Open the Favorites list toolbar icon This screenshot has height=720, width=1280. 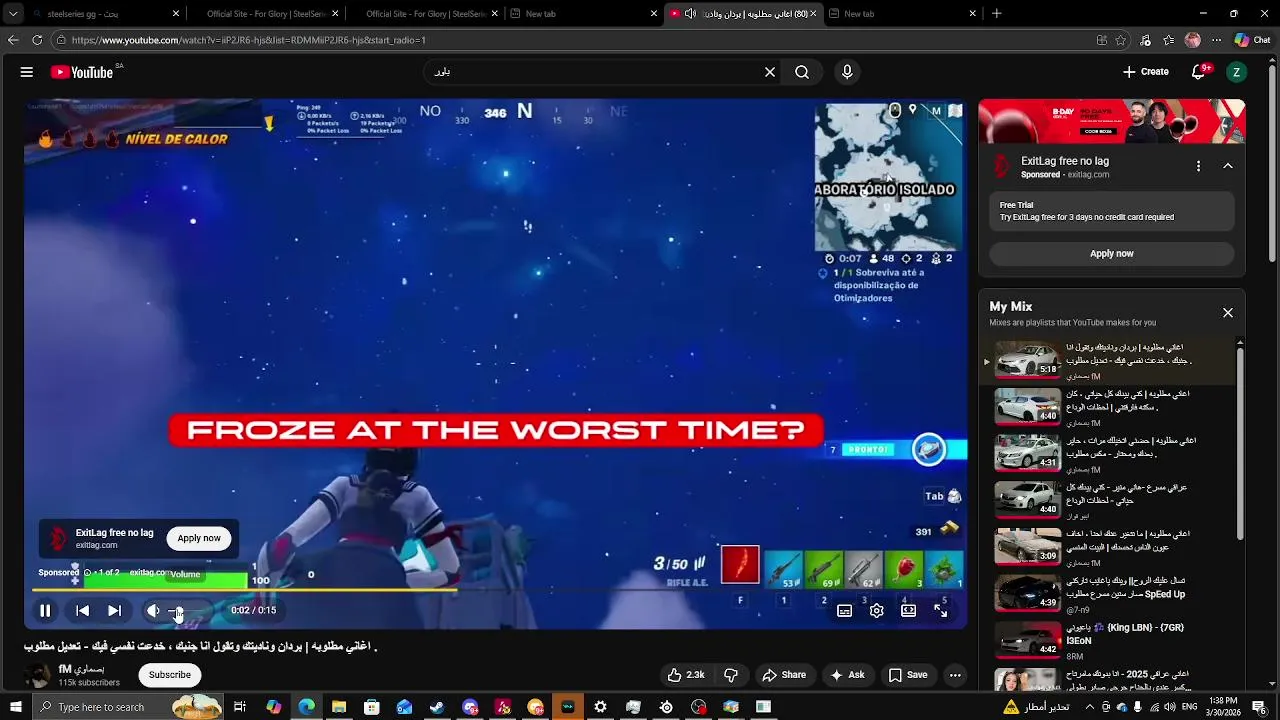(1168, 40)
